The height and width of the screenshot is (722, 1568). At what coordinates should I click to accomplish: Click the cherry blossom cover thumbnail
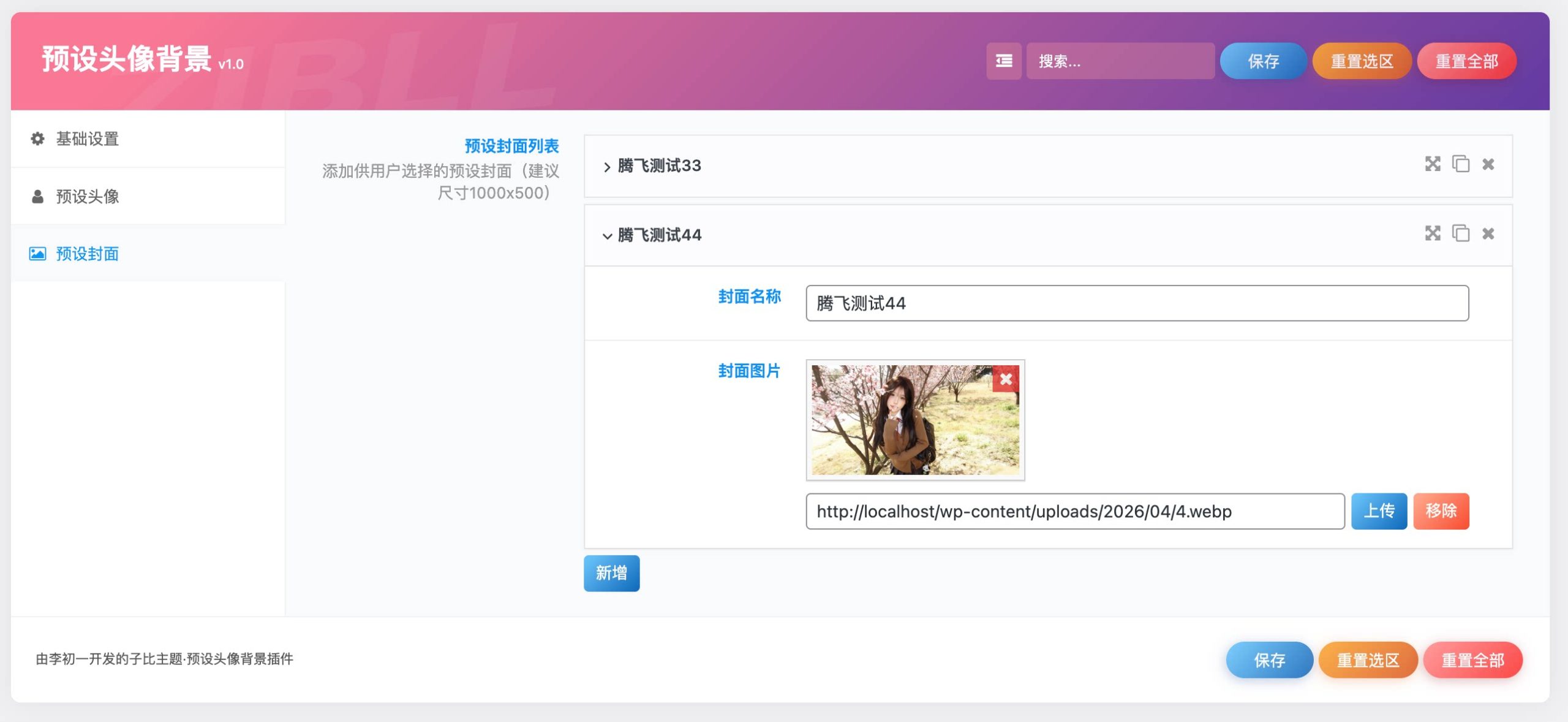915,420
